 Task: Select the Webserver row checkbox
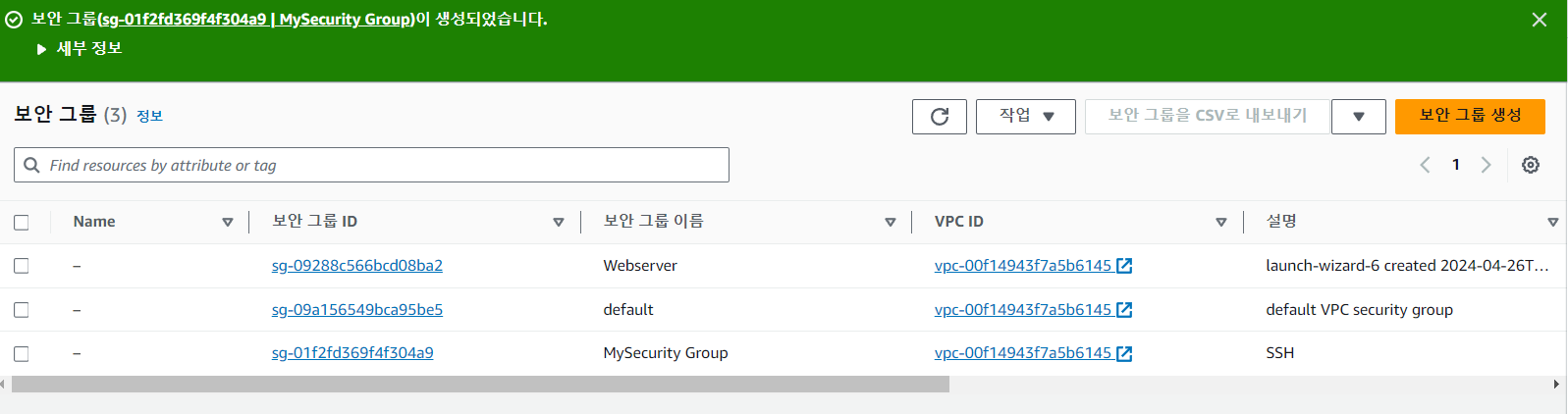tap(22, 266)
